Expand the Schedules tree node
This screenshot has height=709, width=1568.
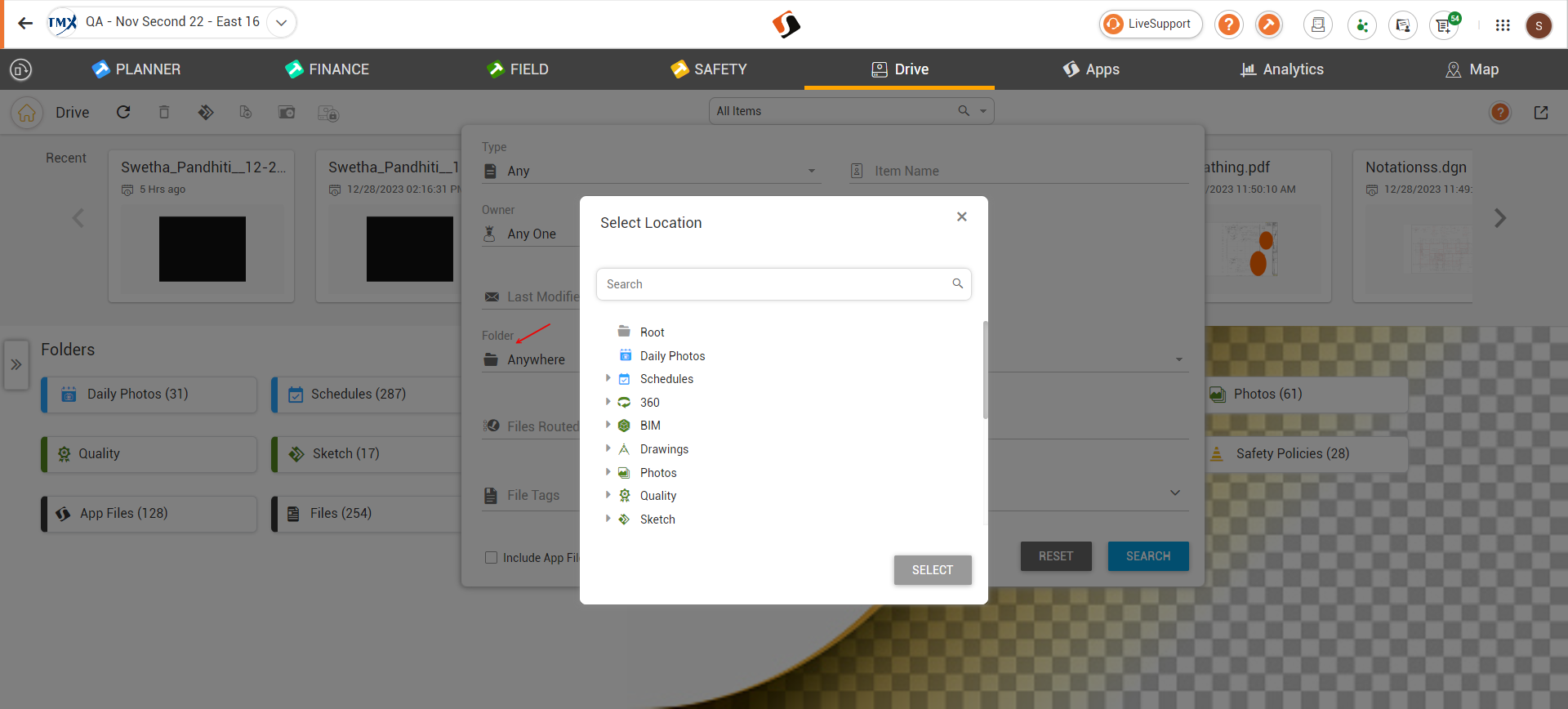click(x=608, y=378)
